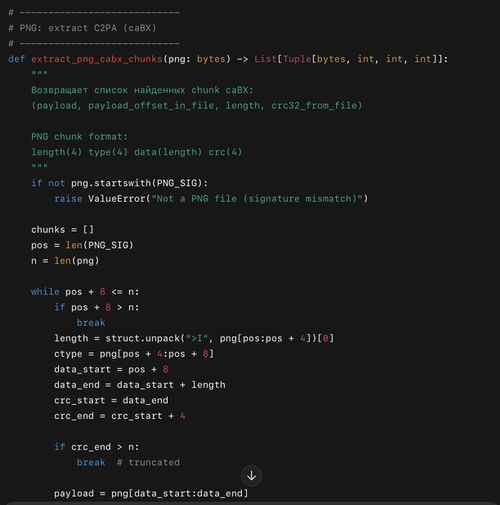Click the 'PNG chunk format:' docstring line
Image resolution: width=500 pixels, height=505 pixels.
79,137
